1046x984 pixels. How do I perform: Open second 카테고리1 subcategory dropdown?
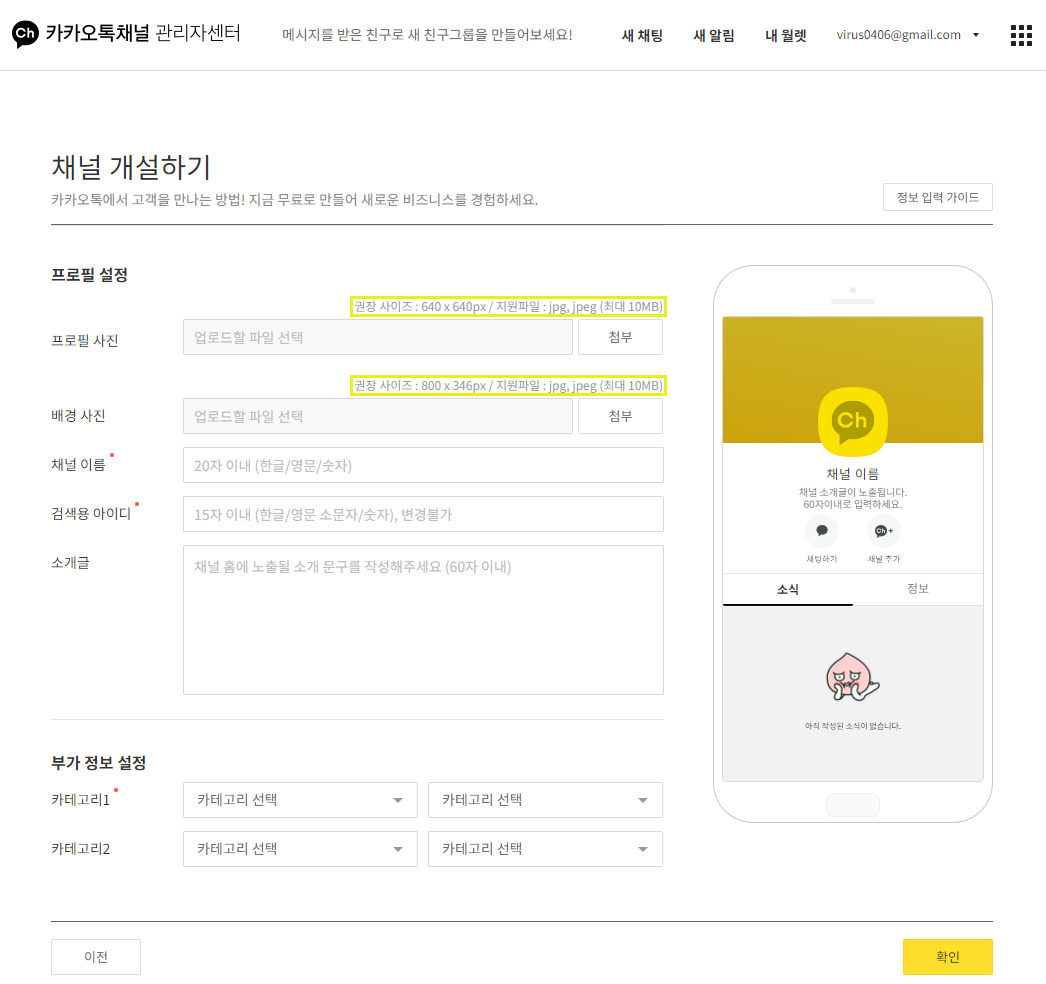[x=545, y=800]
